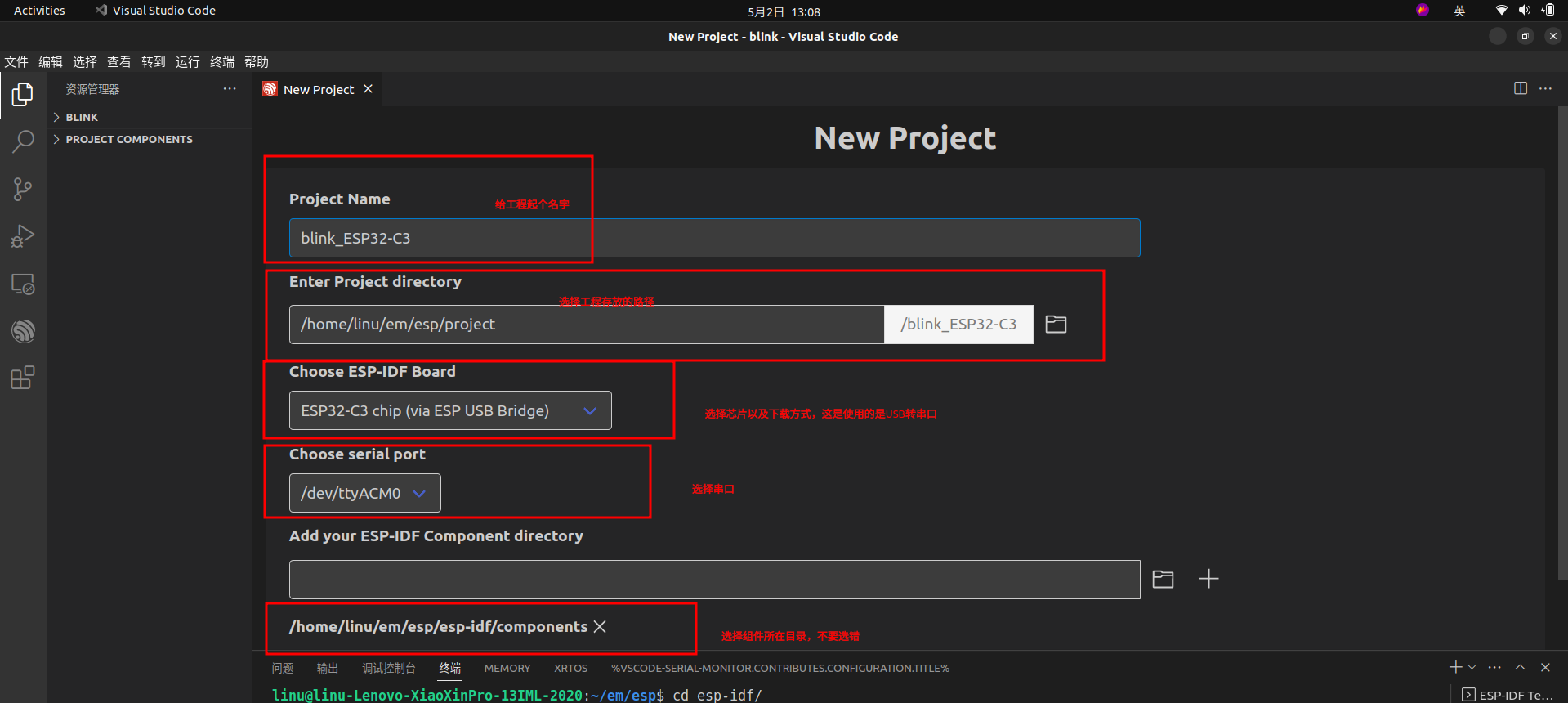Switch to the 输出 panel tab
Image resolution: width=1568 pixels, height=703 pixels.
click(328, 668)
